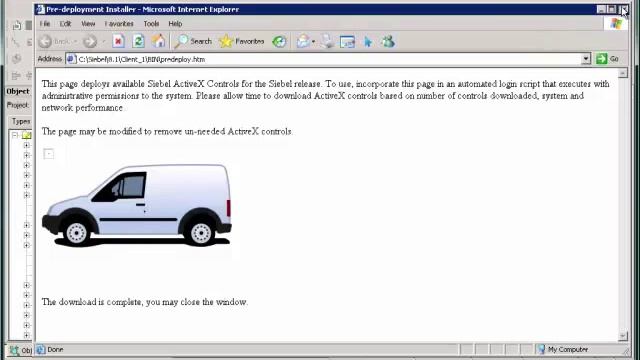Click the 'Done' status bar text

click(55, 349)
